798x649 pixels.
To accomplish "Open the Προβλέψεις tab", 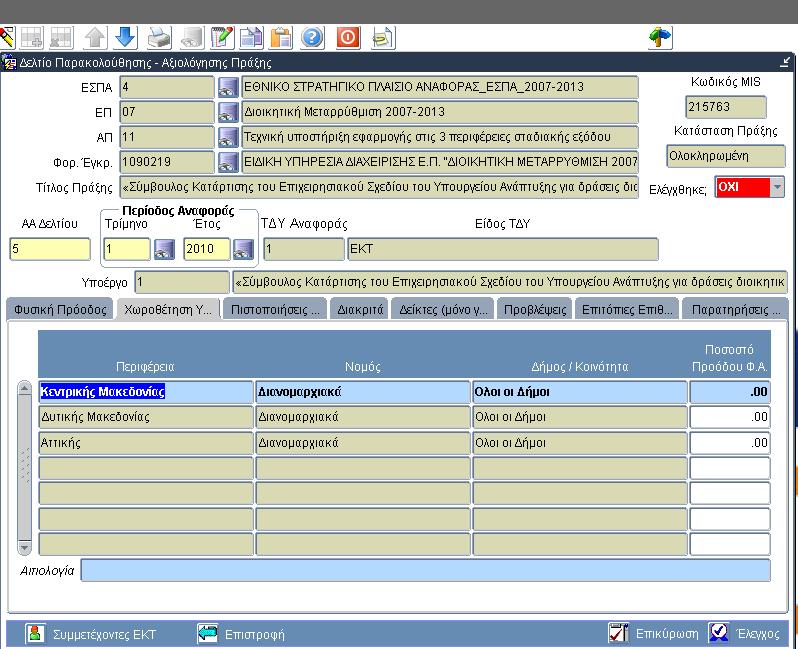I will tap(535, 309).
